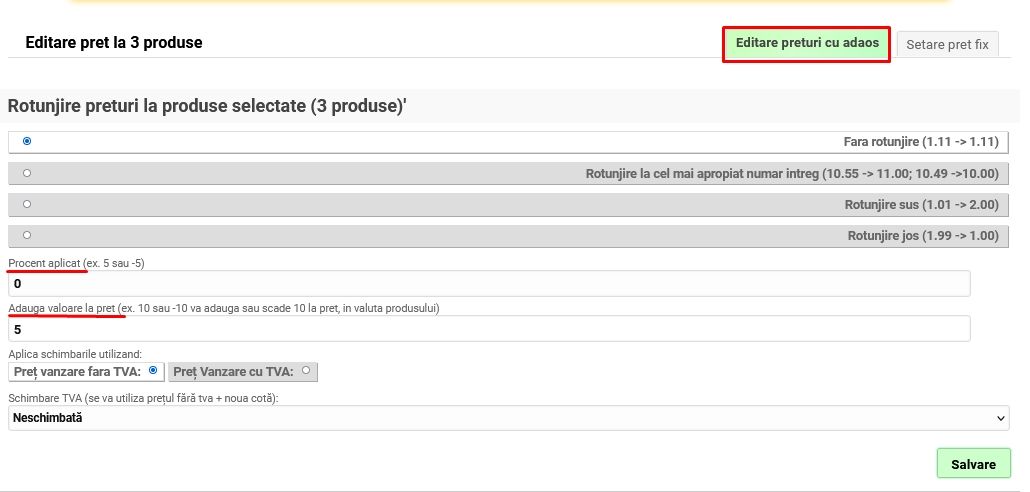Open the Editare preturi cu adaos tab
The width and height of the screenshot is (1030, 492).
(x=807, y=43)
